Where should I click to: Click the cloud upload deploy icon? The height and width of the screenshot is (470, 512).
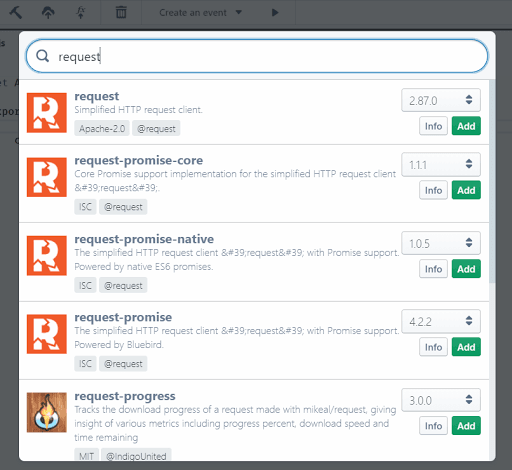(x=48, y=13)
